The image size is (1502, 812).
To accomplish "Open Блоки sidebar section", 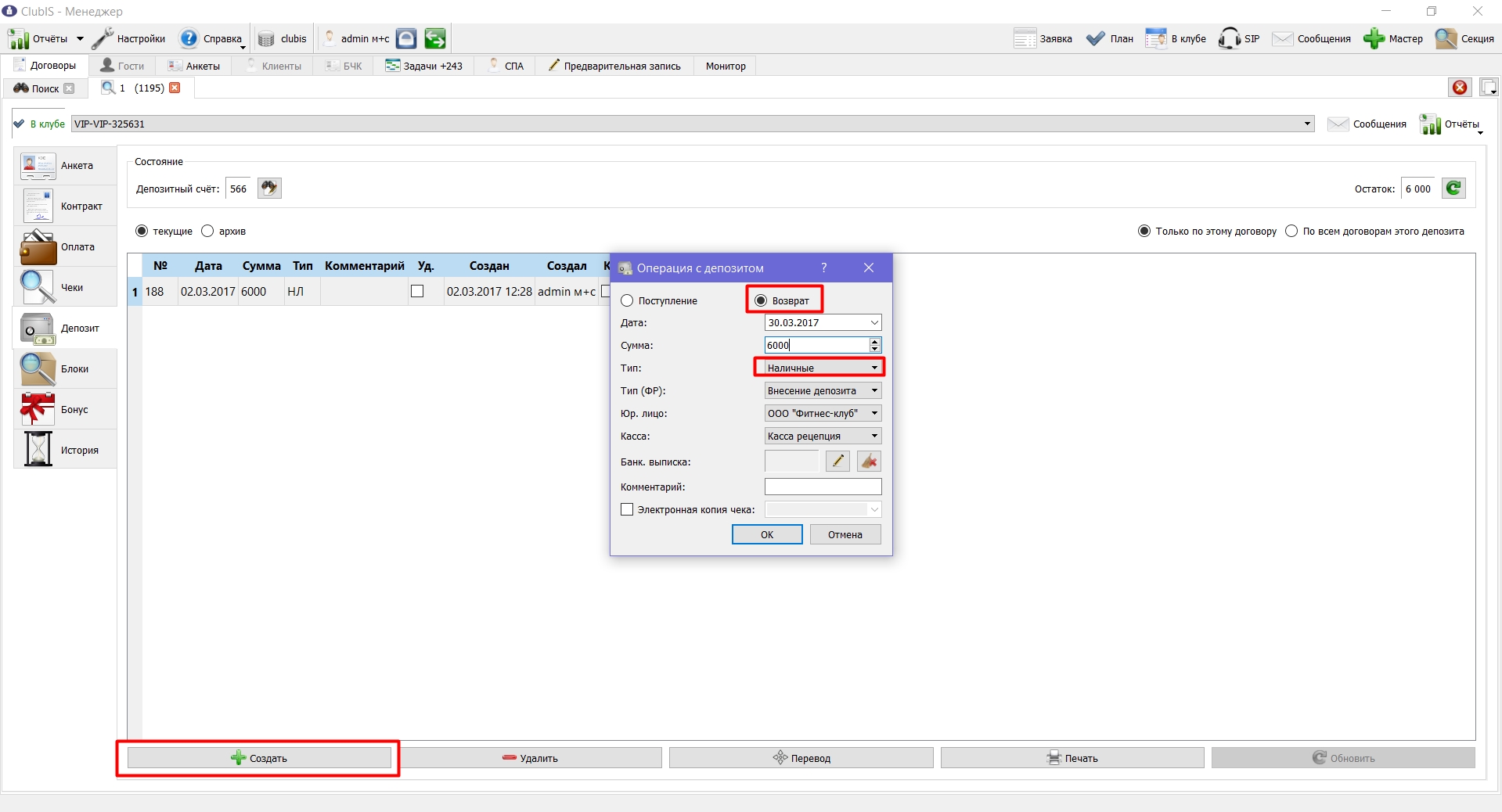I will click(x=65, y=368).
